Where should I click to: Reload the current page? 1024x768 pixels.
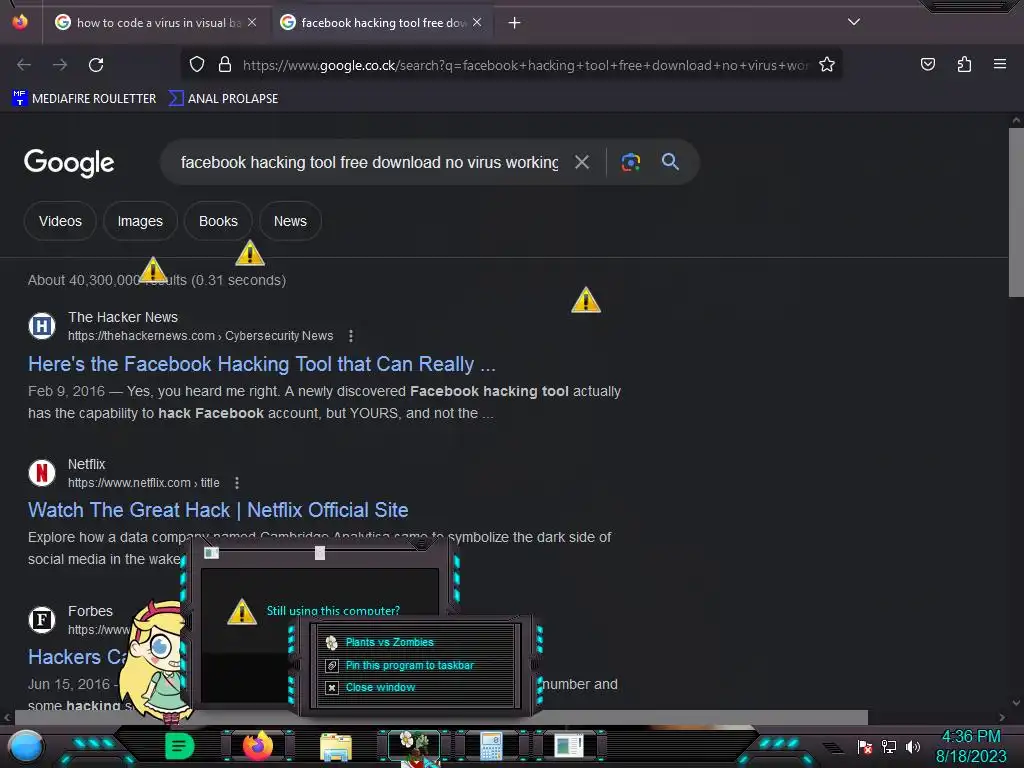[x=96, y=65]
